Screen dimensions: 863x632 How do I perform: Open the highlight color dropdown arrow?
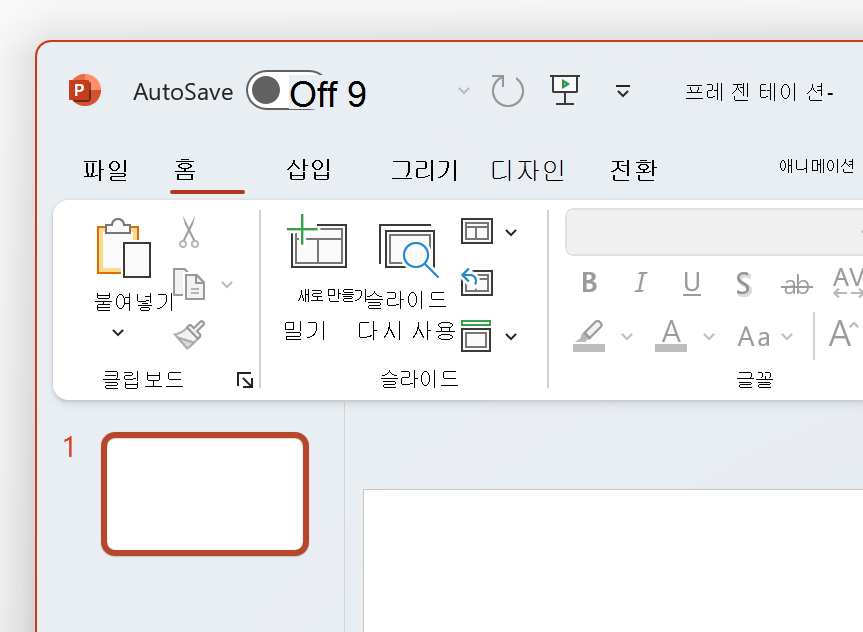(x=627, y=336)
